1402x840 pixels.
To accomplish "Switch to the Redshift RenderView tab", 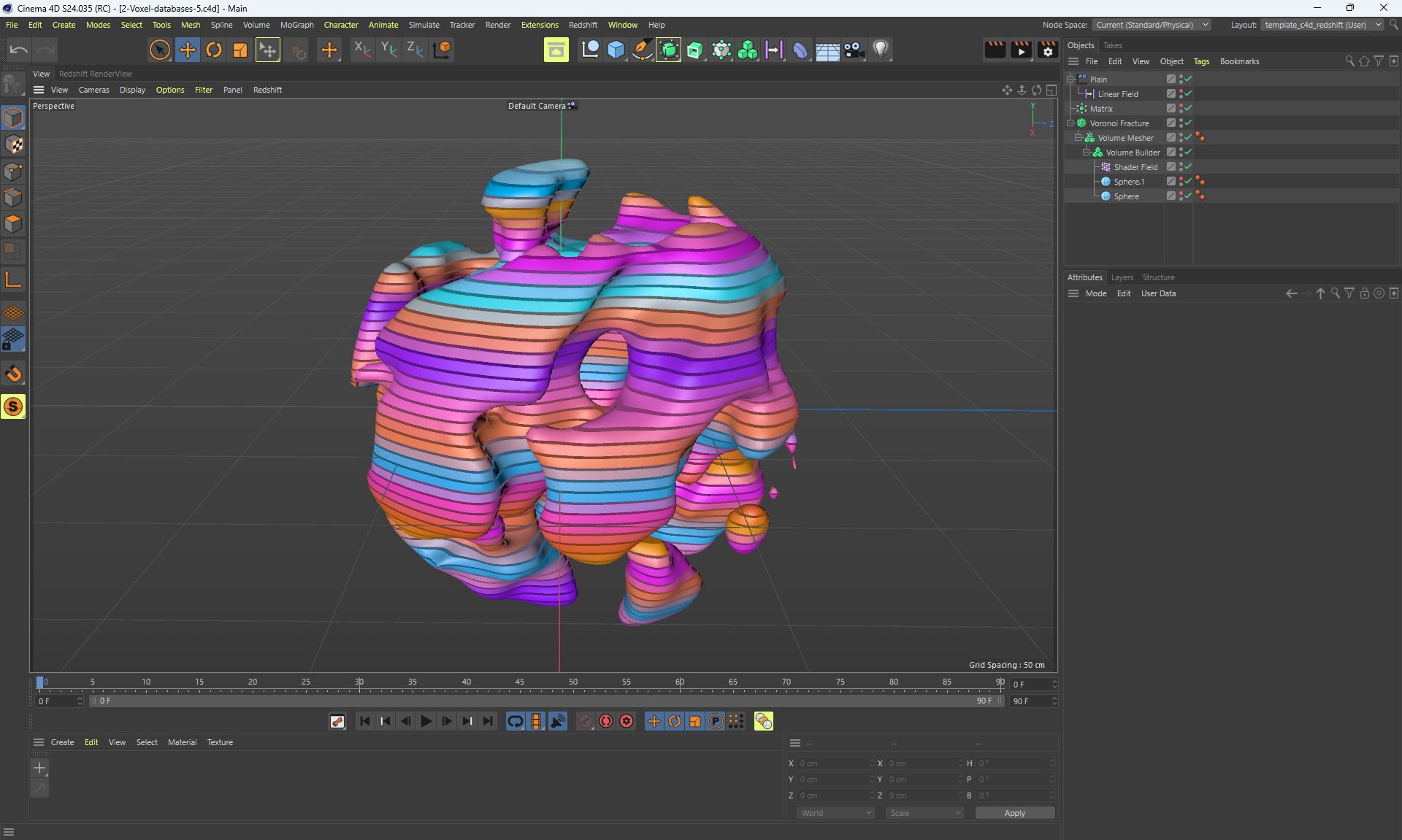I will pyautogui.click(x=96, y=74).
